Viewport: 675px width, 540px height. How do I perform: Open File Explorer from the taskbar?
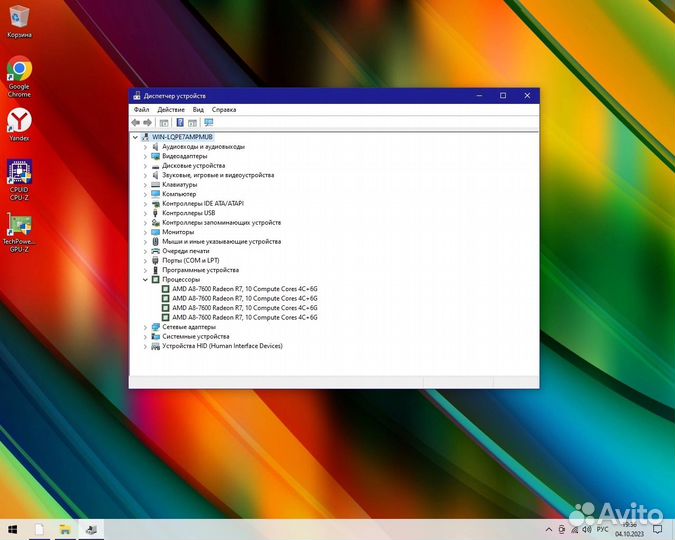click(65, 530)
